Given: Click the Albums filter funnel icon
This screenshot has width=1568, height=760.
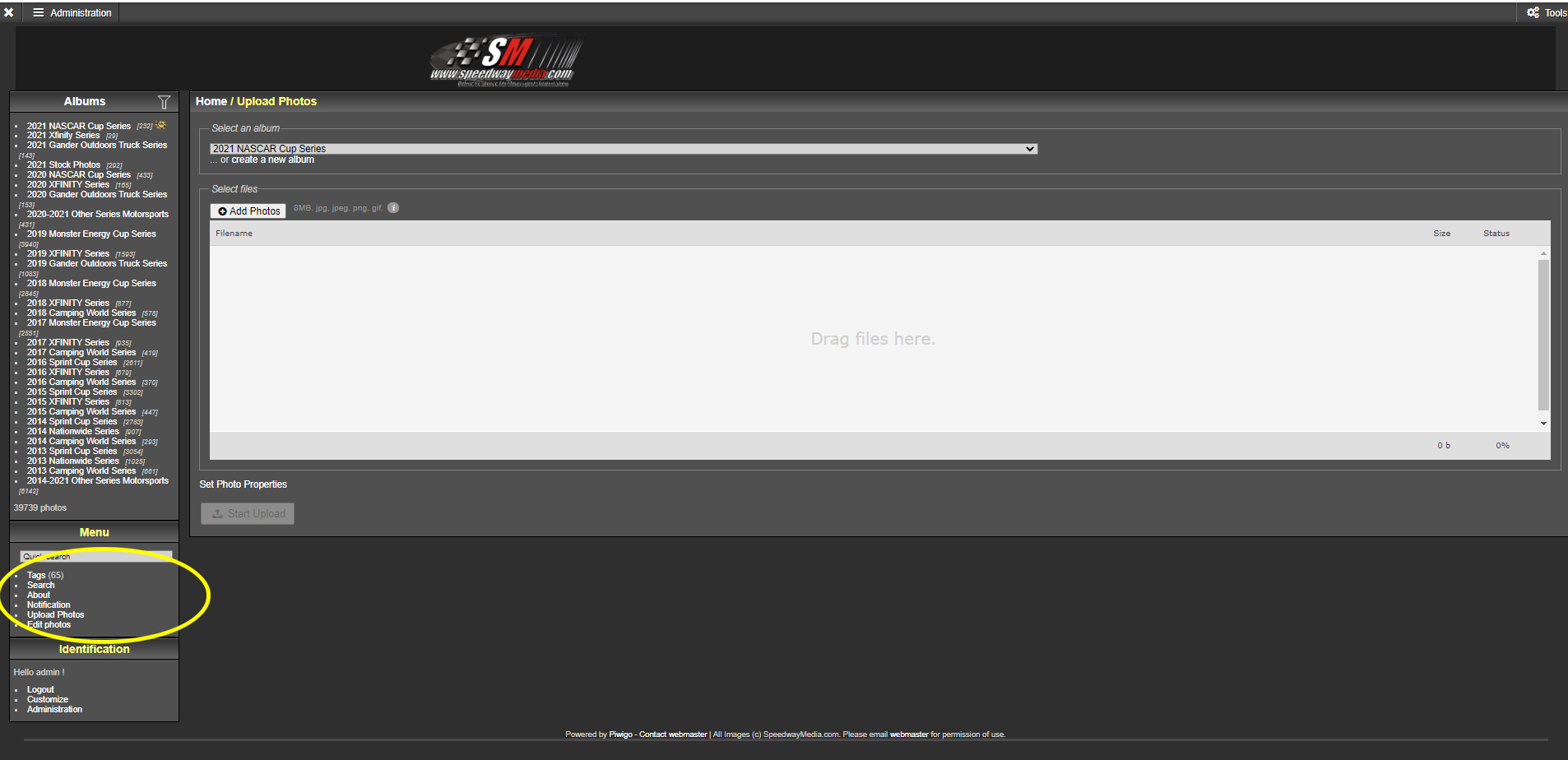Looking at the screenshot, I should click(x=164, y=102).
